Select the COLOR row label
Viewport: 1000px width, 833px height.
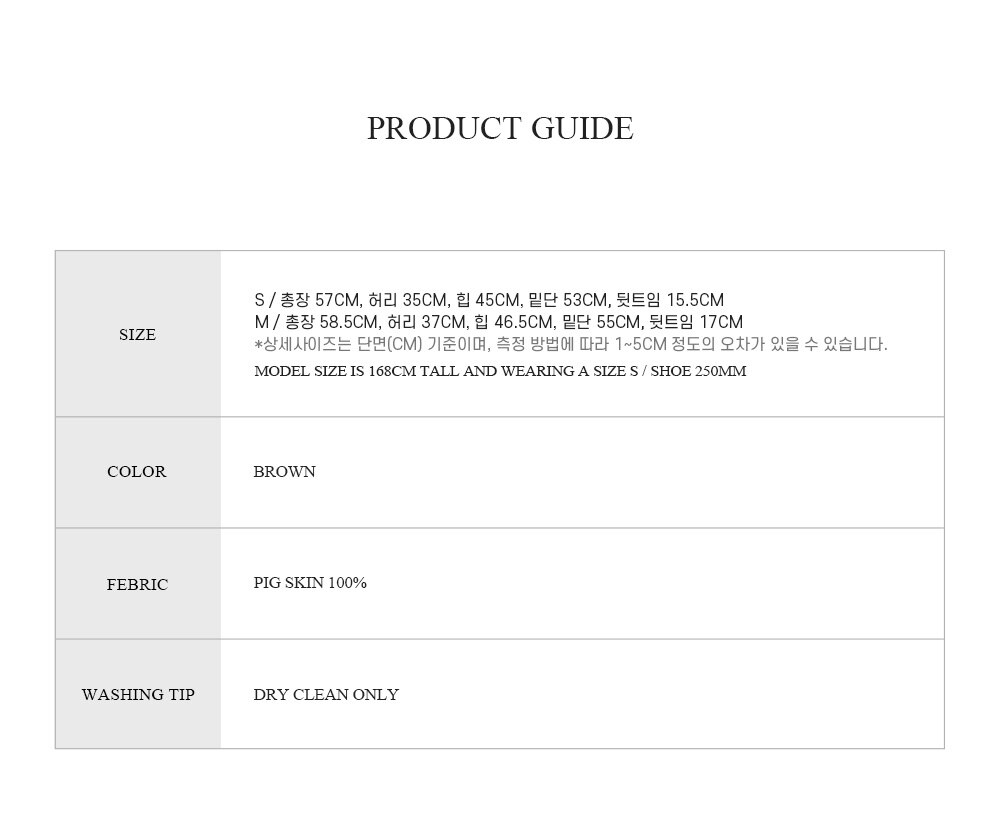click(x=136, y=472)
